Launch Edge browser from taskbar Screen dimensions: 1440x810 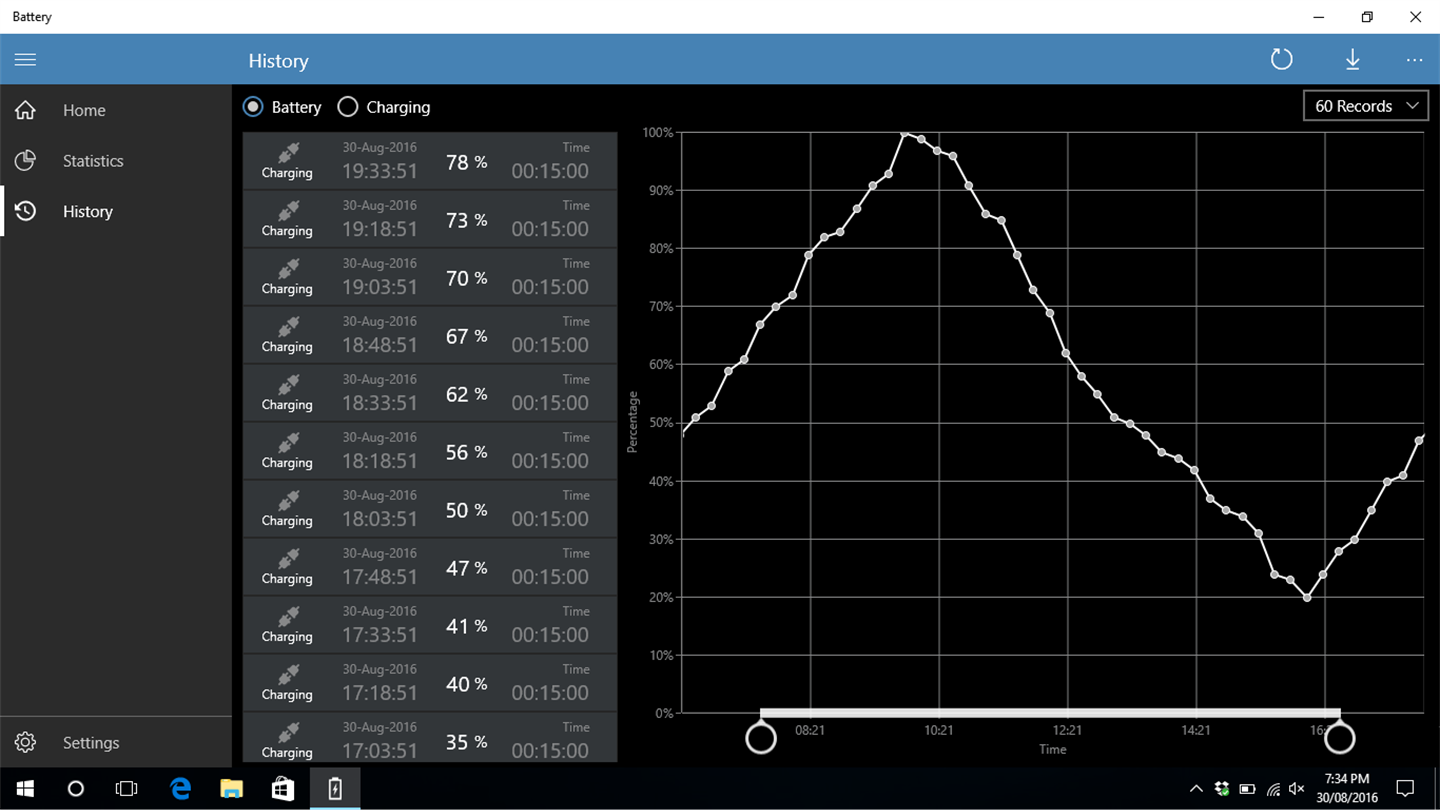click(x=180, y=789)
